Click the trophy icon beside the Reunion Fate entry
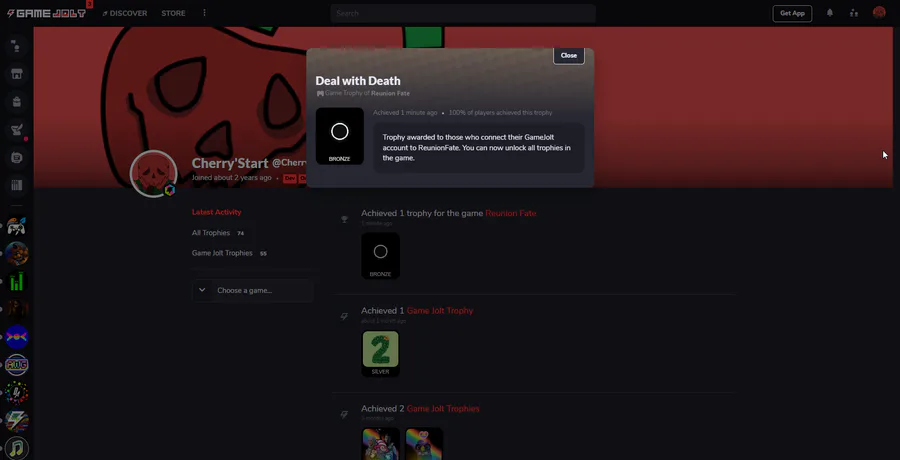The image size is (900, 460). pyautogui.click(x=344, y=219)
